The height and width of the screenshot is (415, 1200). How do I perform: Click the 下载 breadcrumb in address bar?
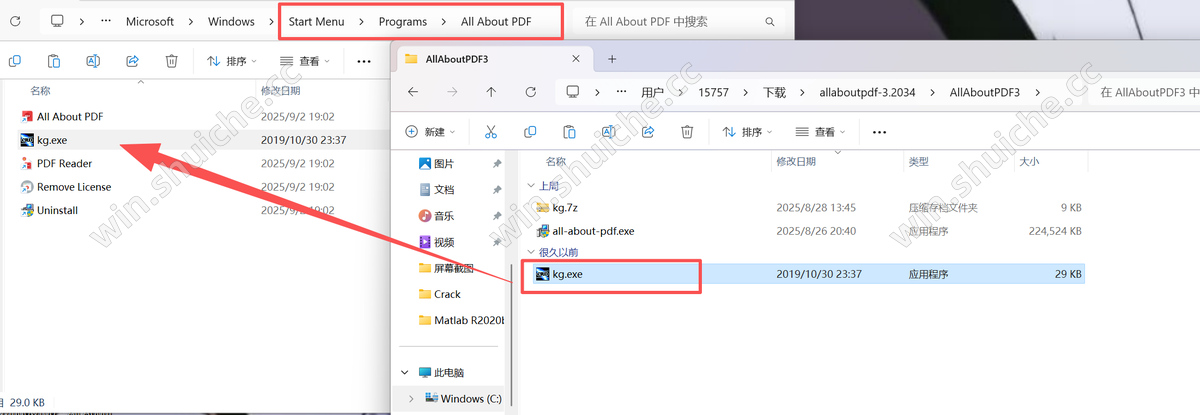[x=774, y=92]
